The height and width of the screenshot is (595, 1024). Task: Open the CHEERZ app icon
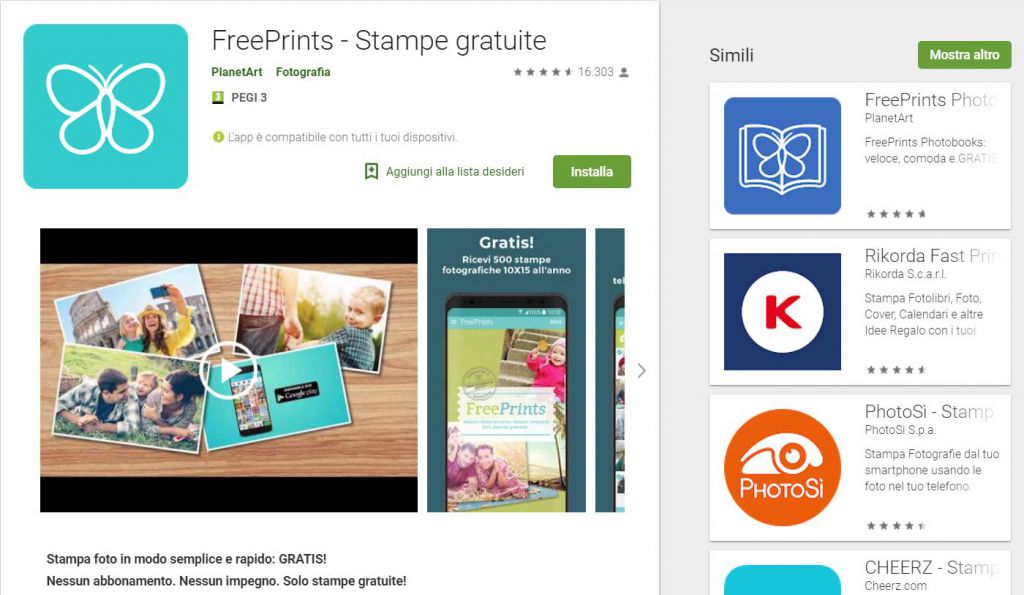(782, 580)
